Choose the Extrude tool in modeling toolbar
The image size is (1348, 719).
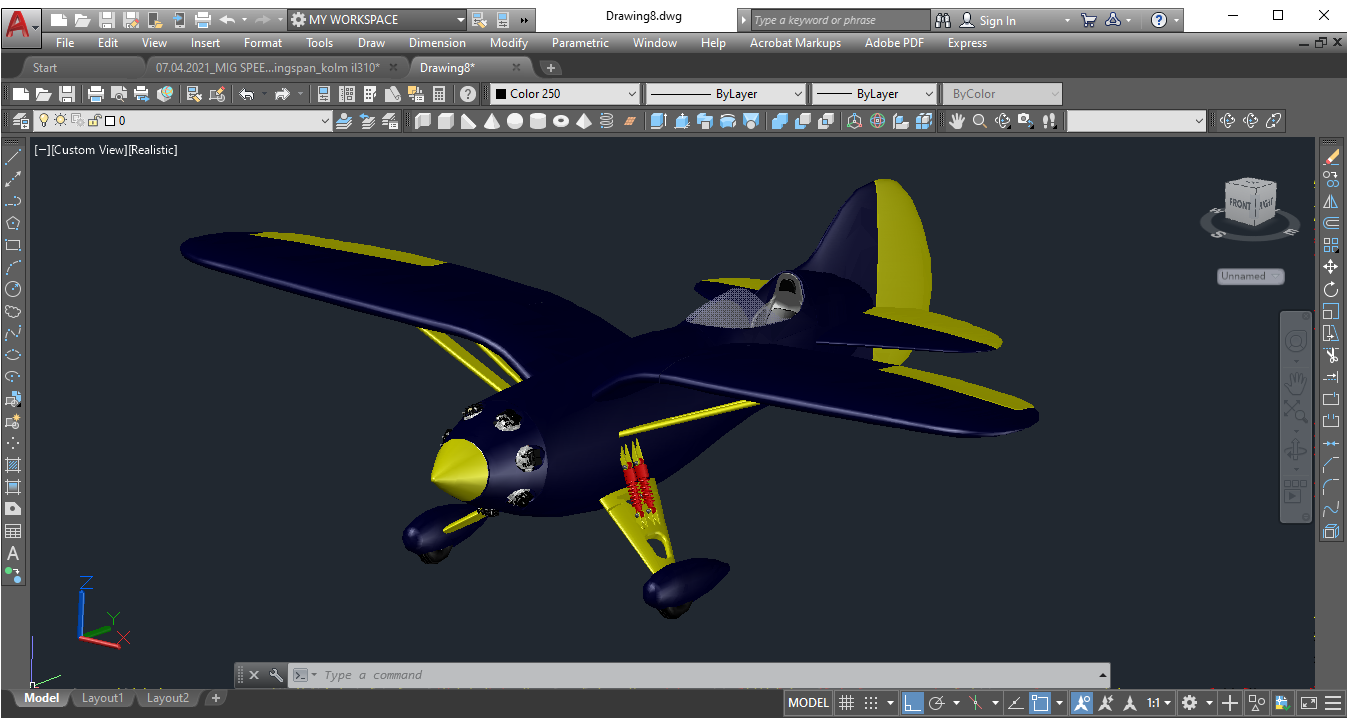(658, 121)
